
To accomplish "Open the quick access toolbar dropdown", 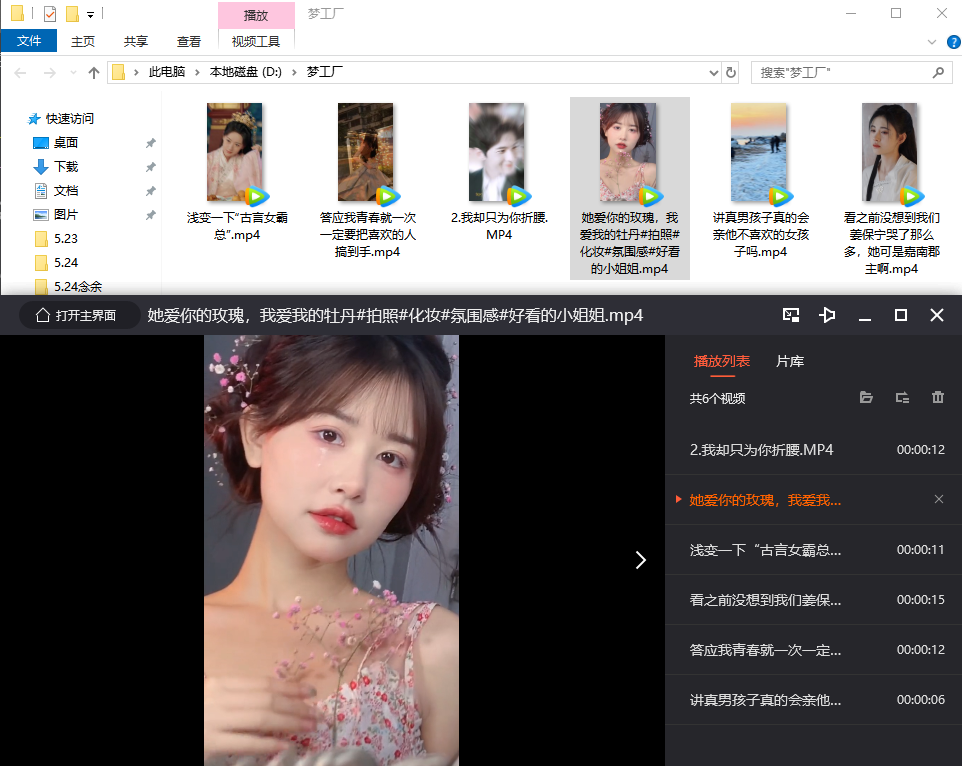I will click(x=90, y=15).
